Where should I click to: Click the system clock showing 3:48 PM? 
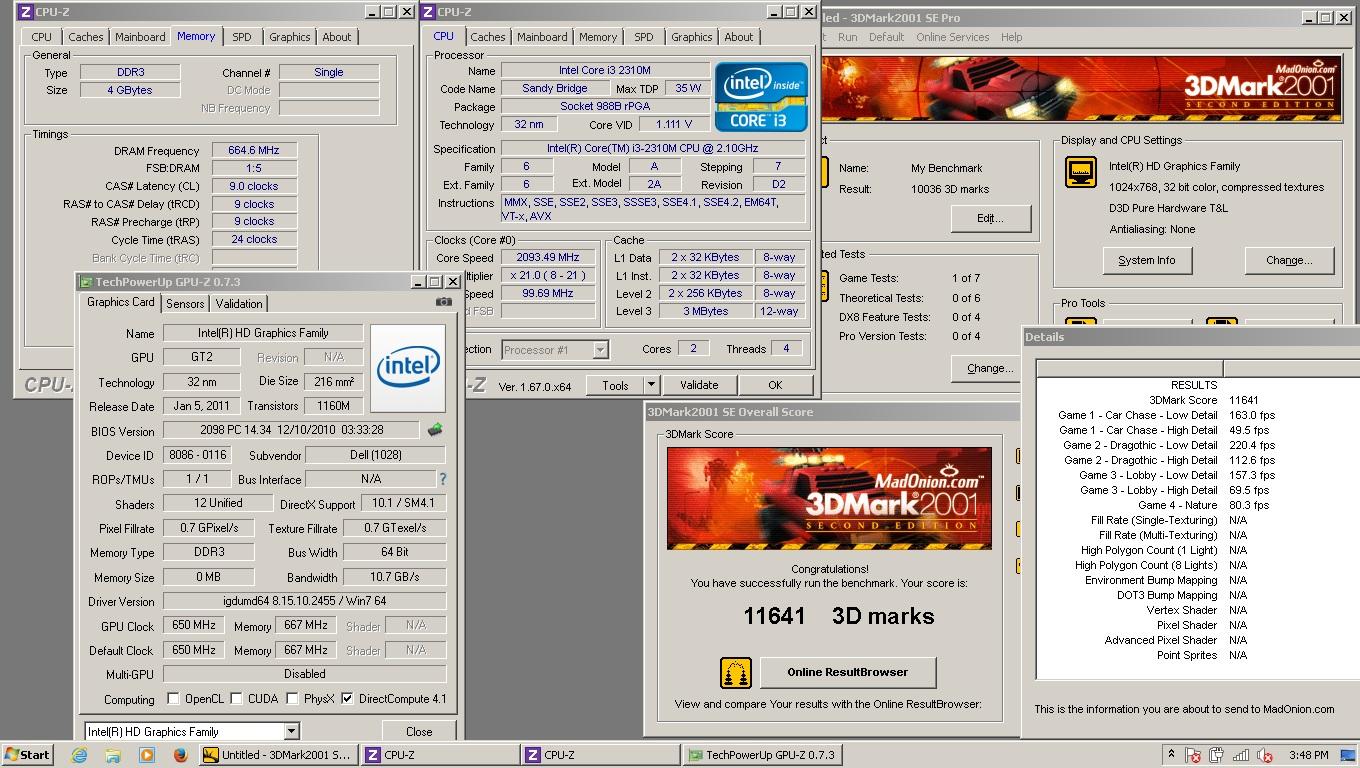[x=1309, y=755]
